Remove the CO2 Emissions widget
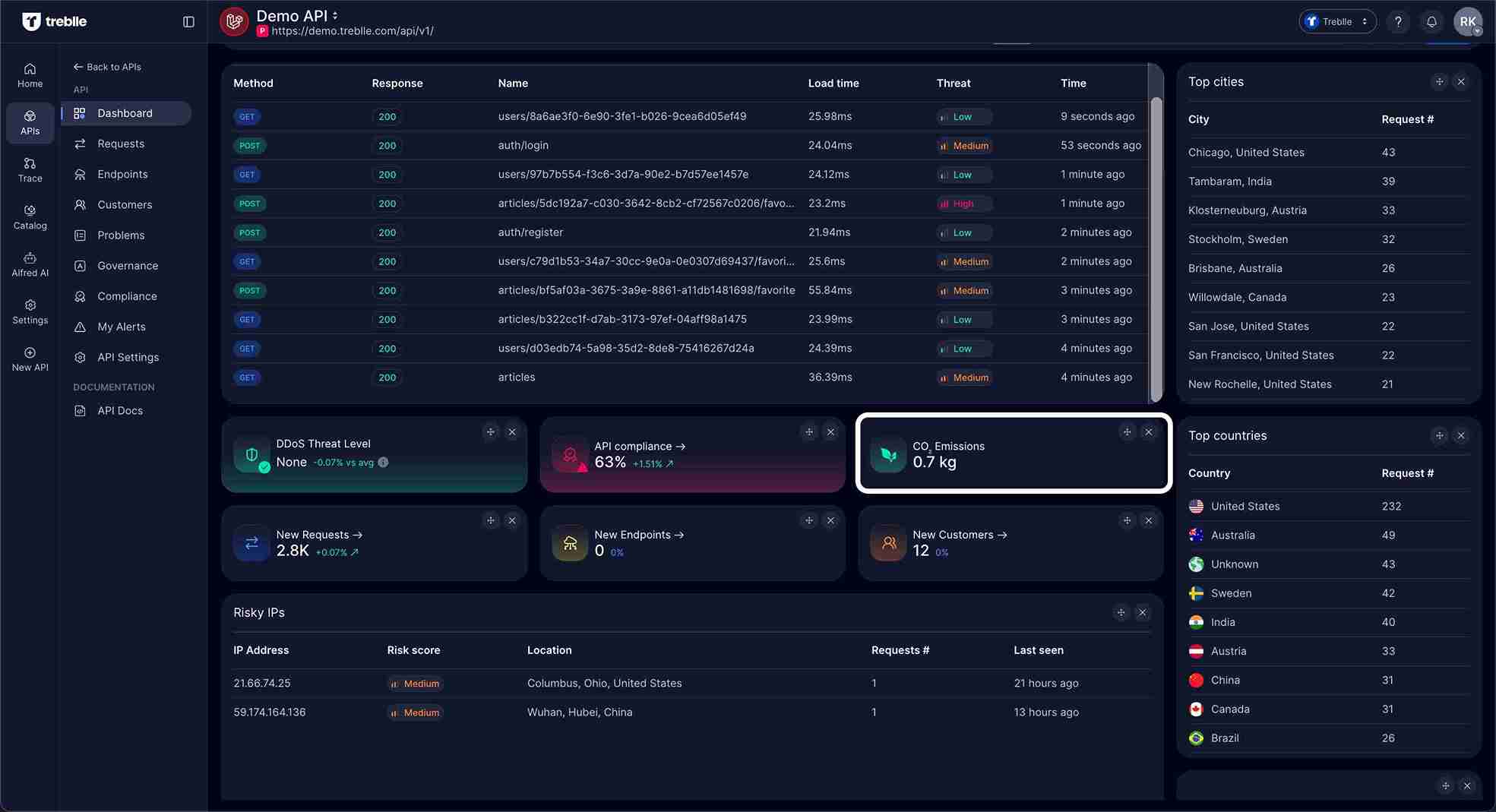Image resolution: width=1496 pixels, height=812 pixels. point(1149,432)
